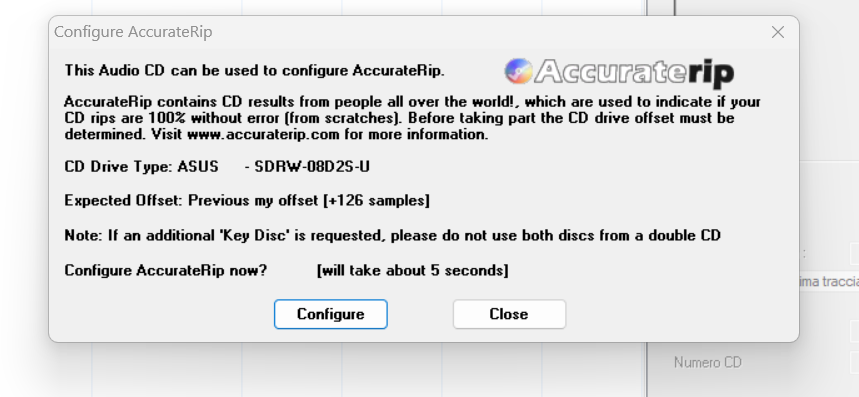Click the 'Expected Offset' label
859x397 pixels.
(x=123, y=200)
